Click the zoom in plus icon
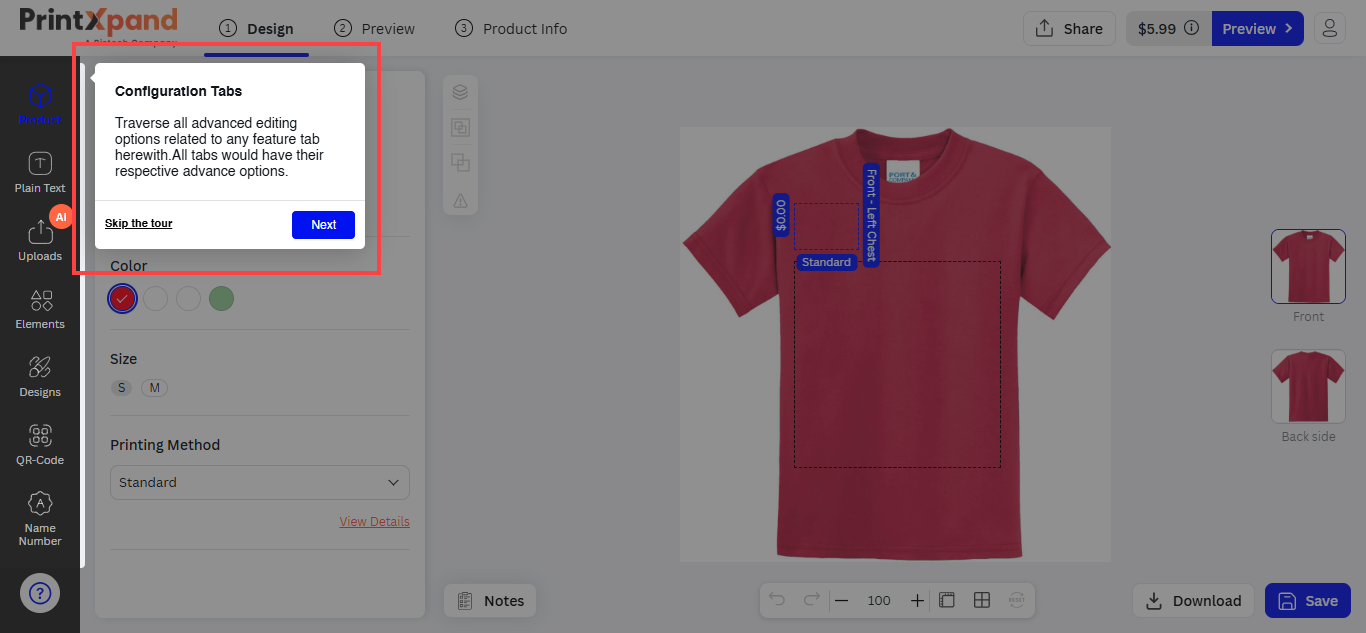This screenshot has height=633, width=1366. click(x=917, y=600)
